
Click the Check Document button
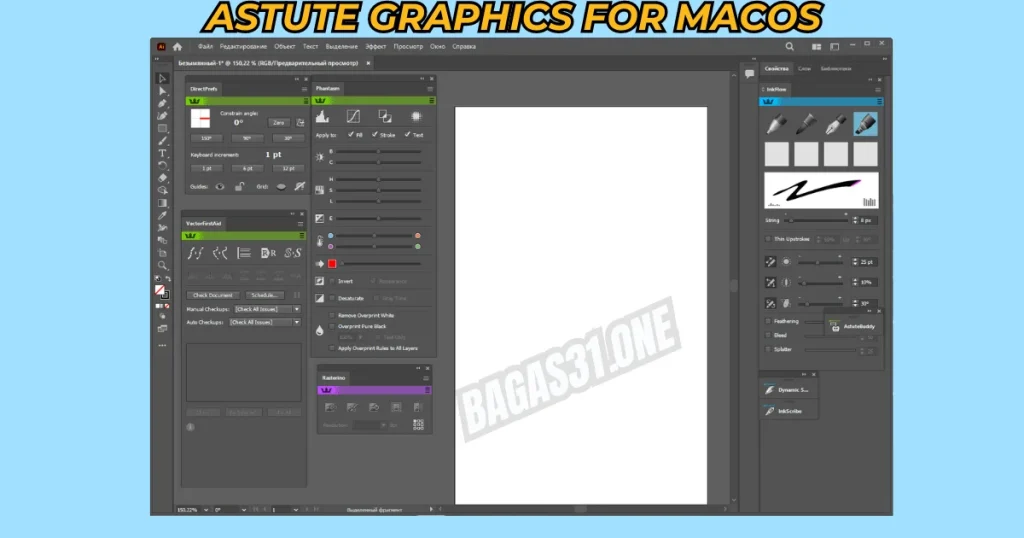pos(213,295)
